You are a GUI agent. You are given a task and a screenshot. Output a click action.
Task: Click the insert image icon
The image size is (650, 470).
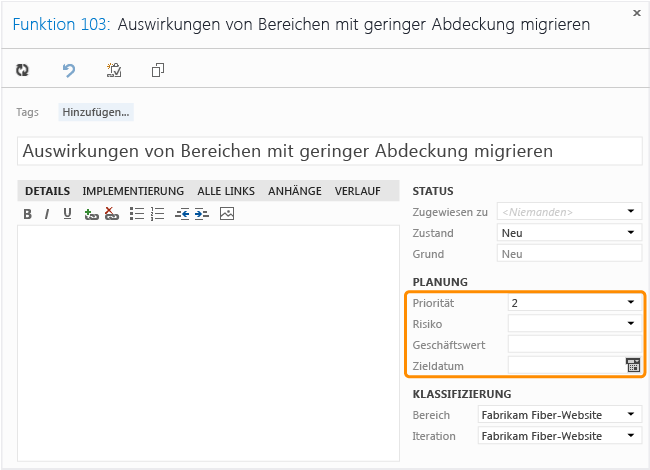pyautogui.click(x=227, y=214)
